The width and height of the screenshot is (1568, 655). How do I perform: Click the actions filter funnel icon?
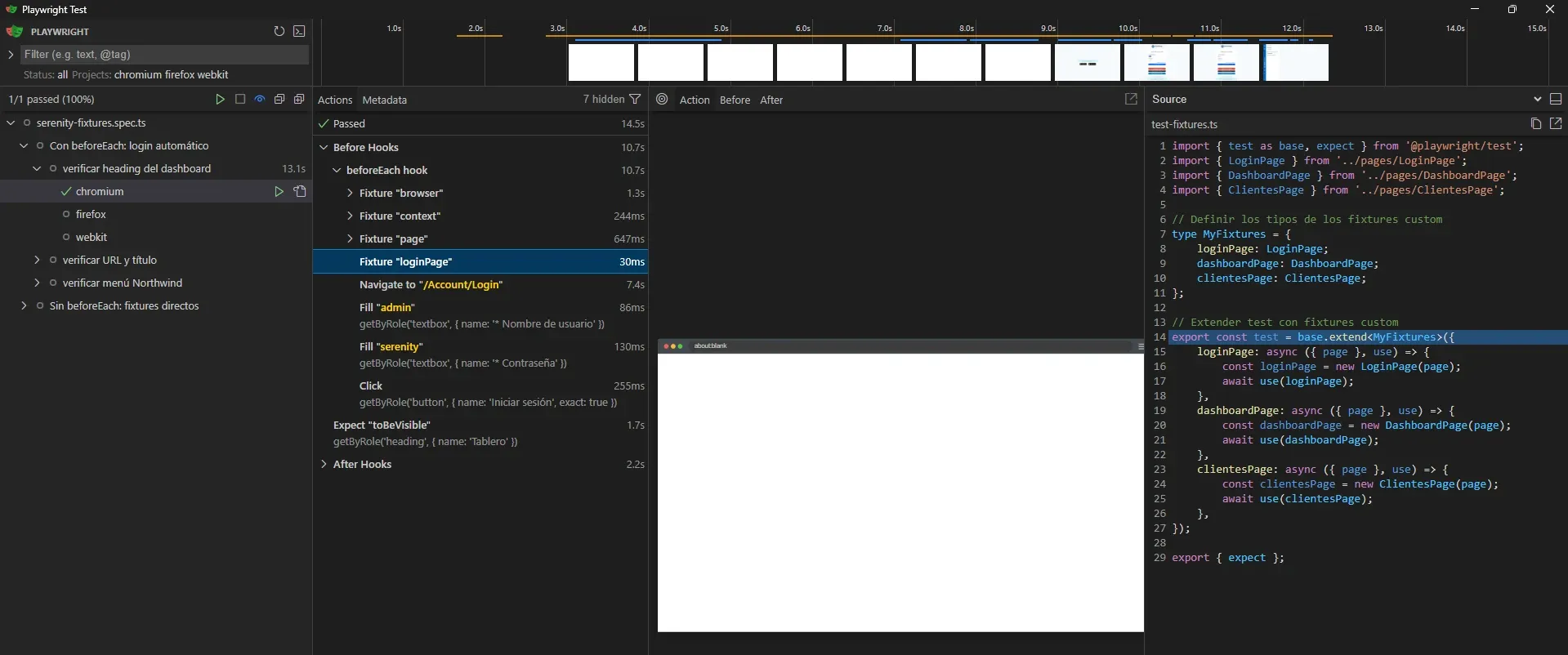[x=635, y=99]
